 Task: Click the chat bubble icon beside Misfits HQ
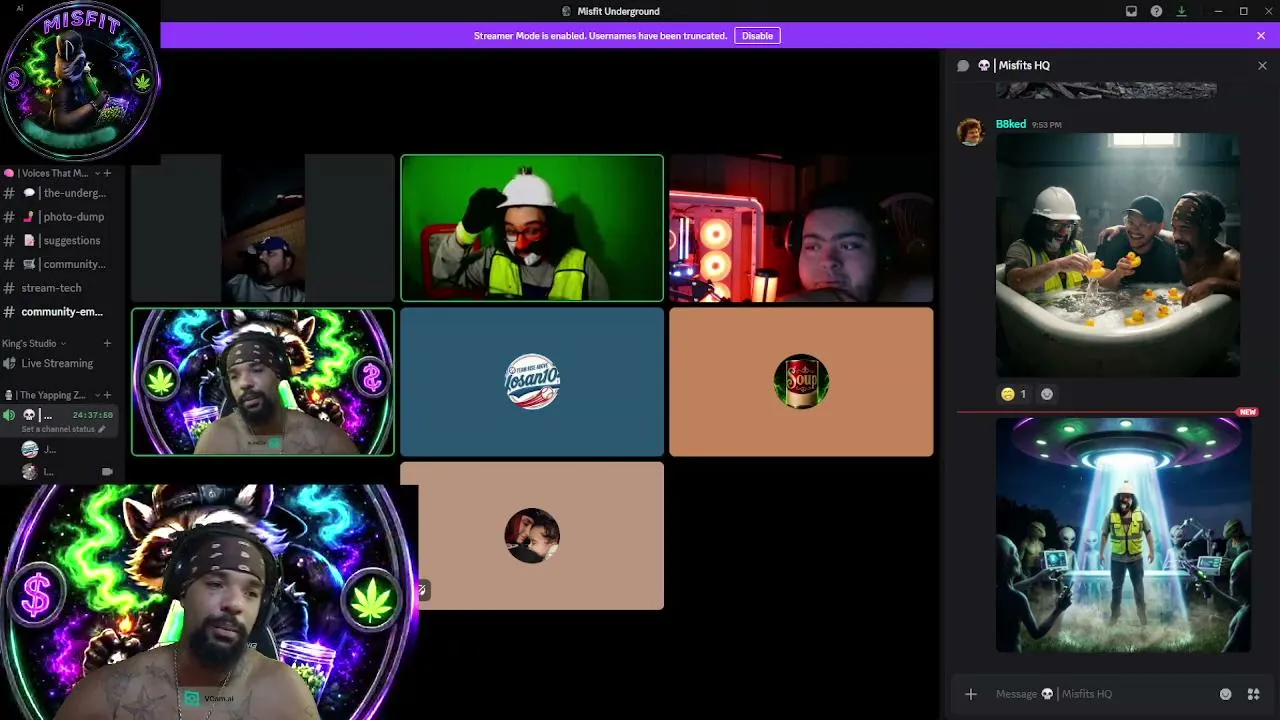963,65
